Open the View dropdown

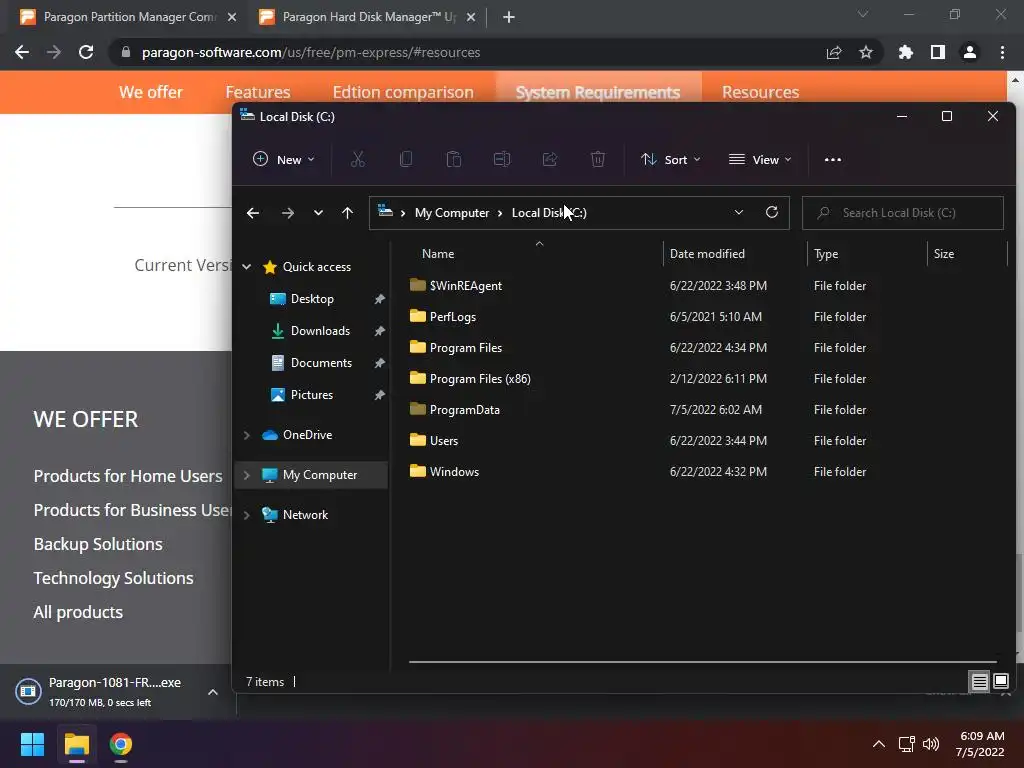coord(760,159)
